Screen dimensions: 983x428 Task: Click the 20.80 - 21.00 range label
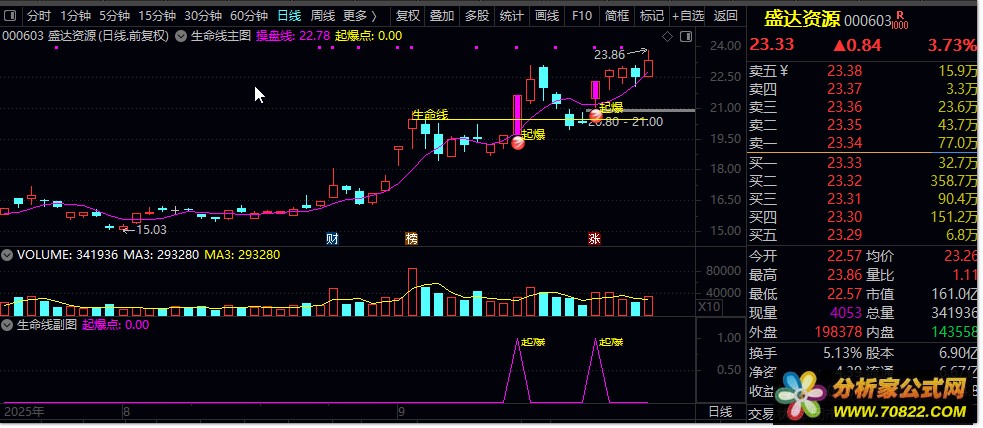[x=626, y=122]
